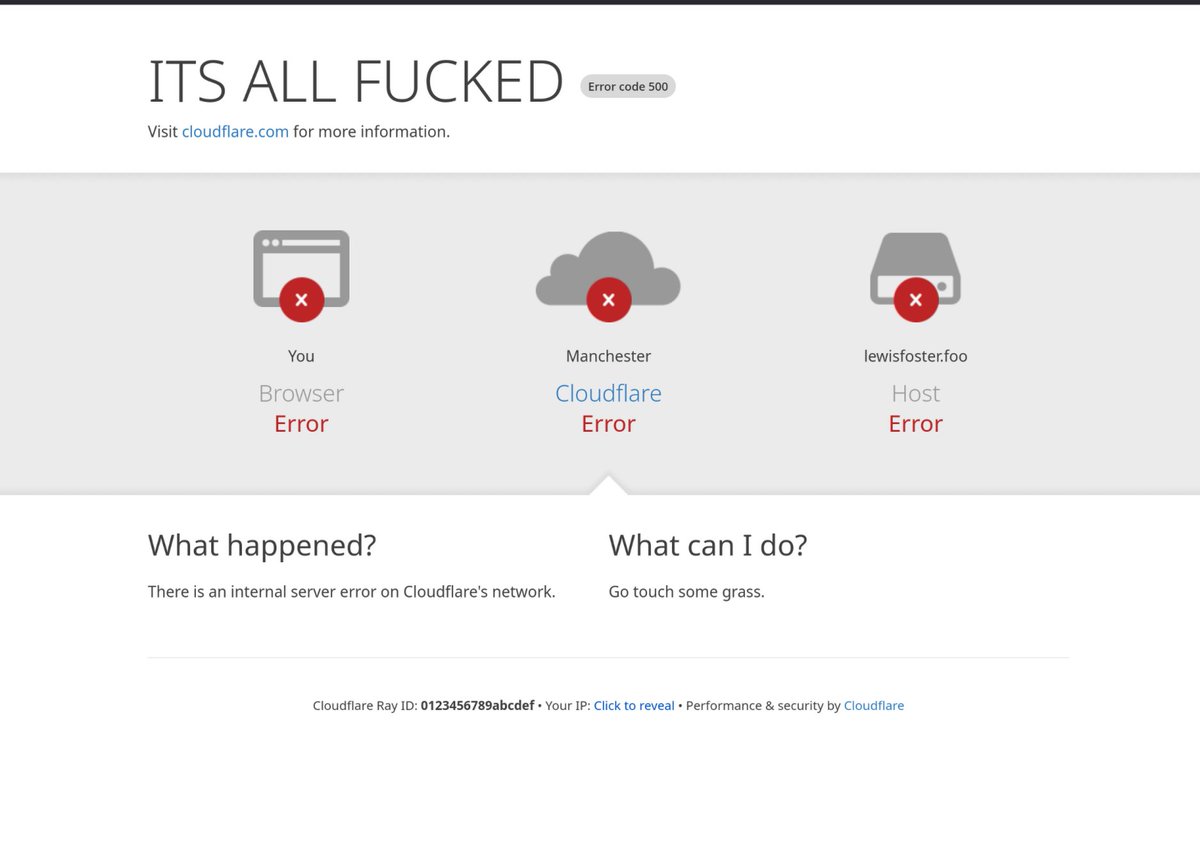Click the 'Go touch some grass.' text
The height and width of the screenshot is (852, 1200).
coord(687,591)
